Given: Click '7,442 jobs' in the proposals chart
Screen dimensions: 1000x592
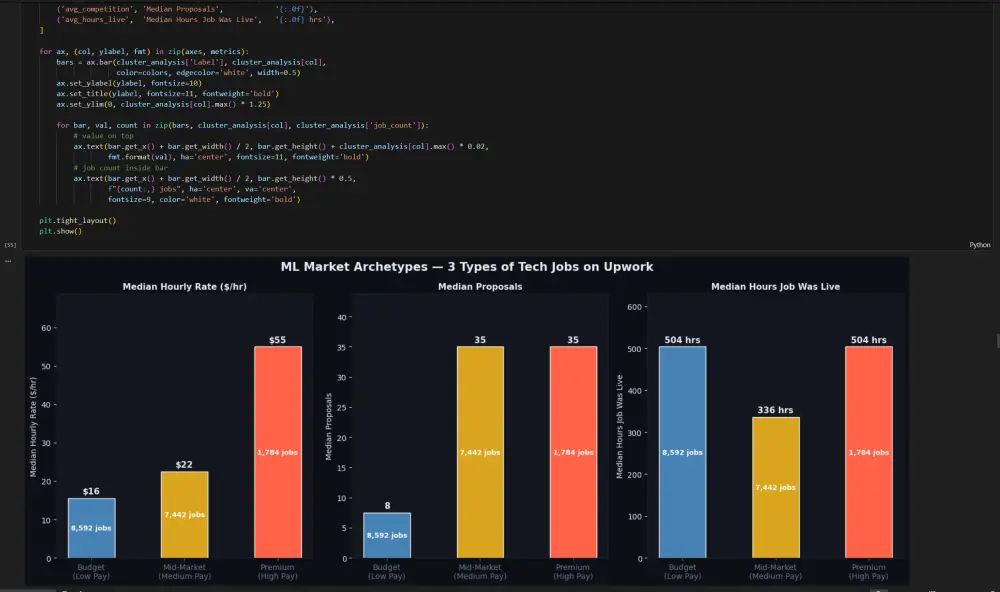Looking at the screenshot, I should 480,452.
